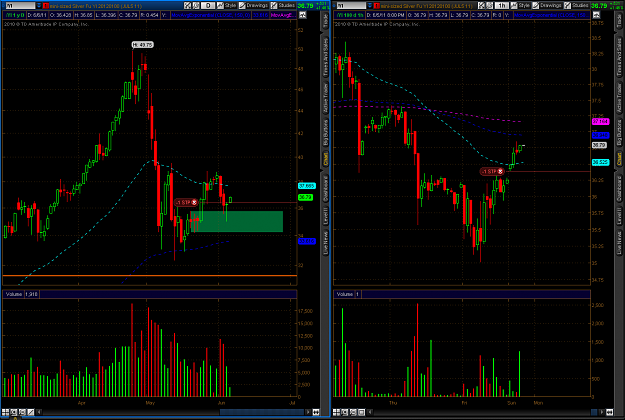Remove the -1 STP order in left chart

(195, 202)
